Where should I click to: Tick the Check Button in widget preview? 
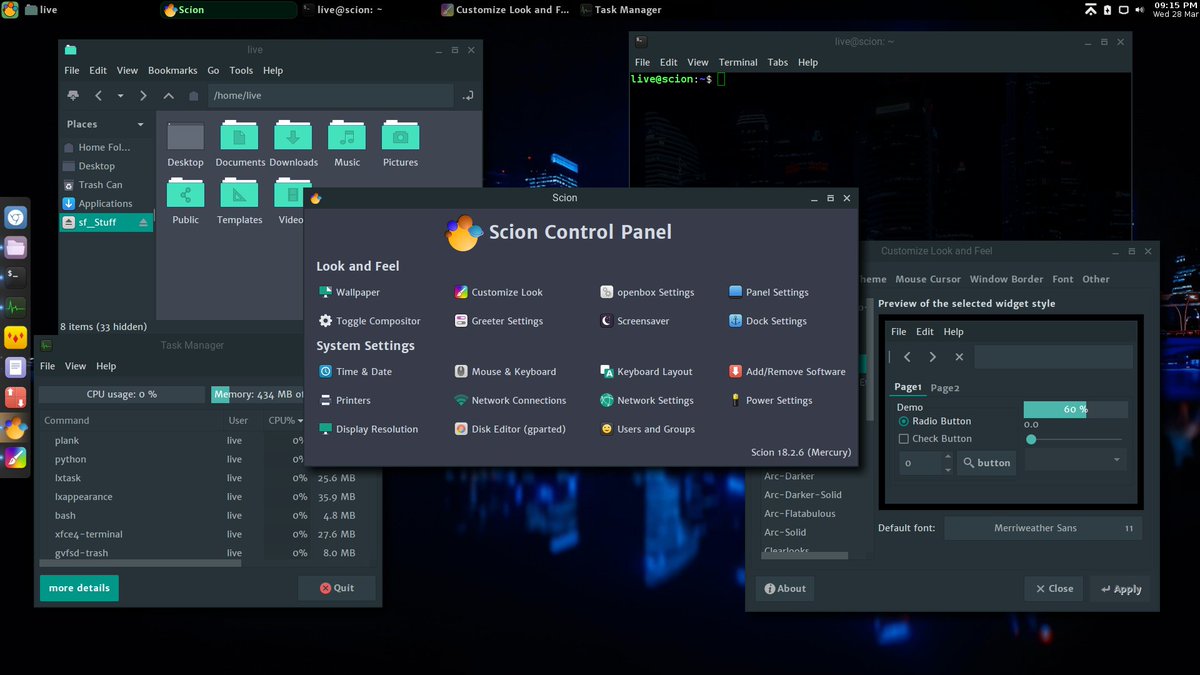pyautogui.click(x=935, y=438)
